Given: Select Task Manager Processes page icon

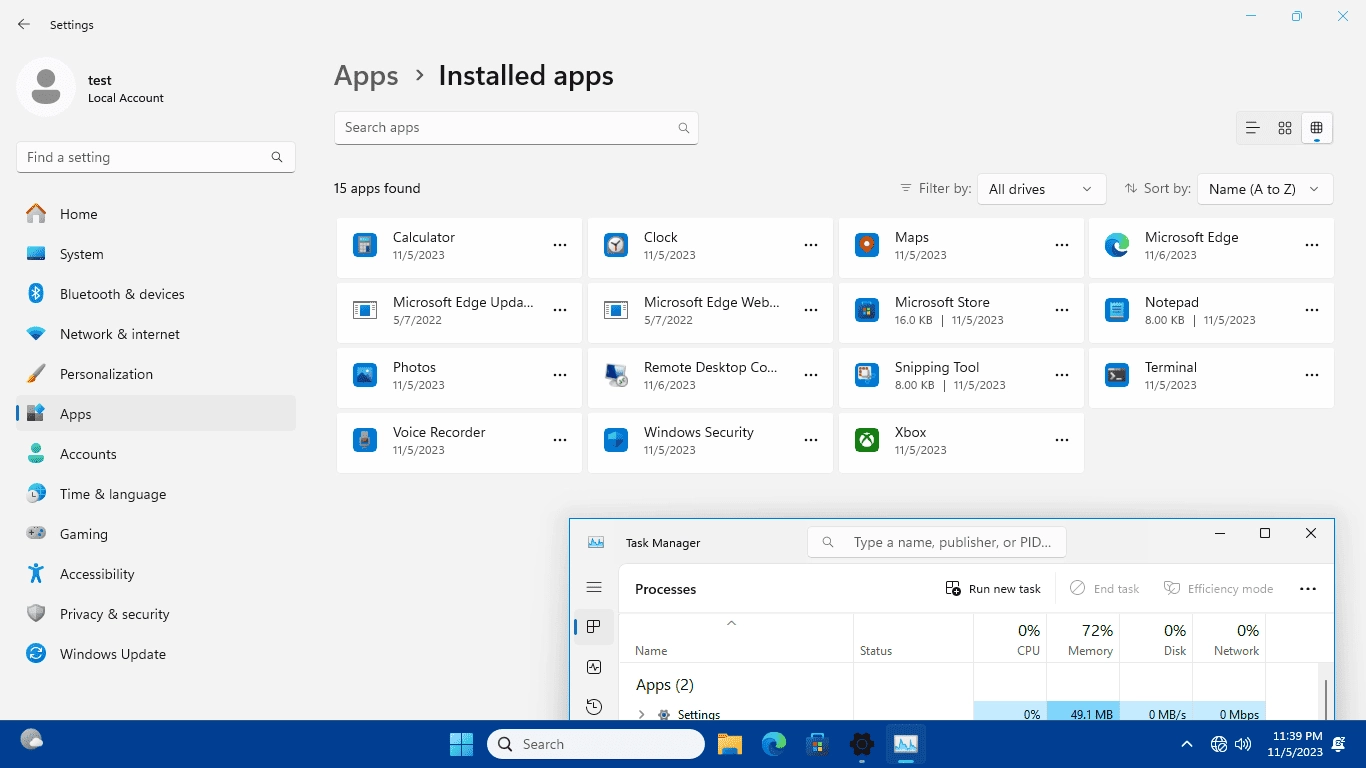Looking at the screenshot, I should click(594, 627).
